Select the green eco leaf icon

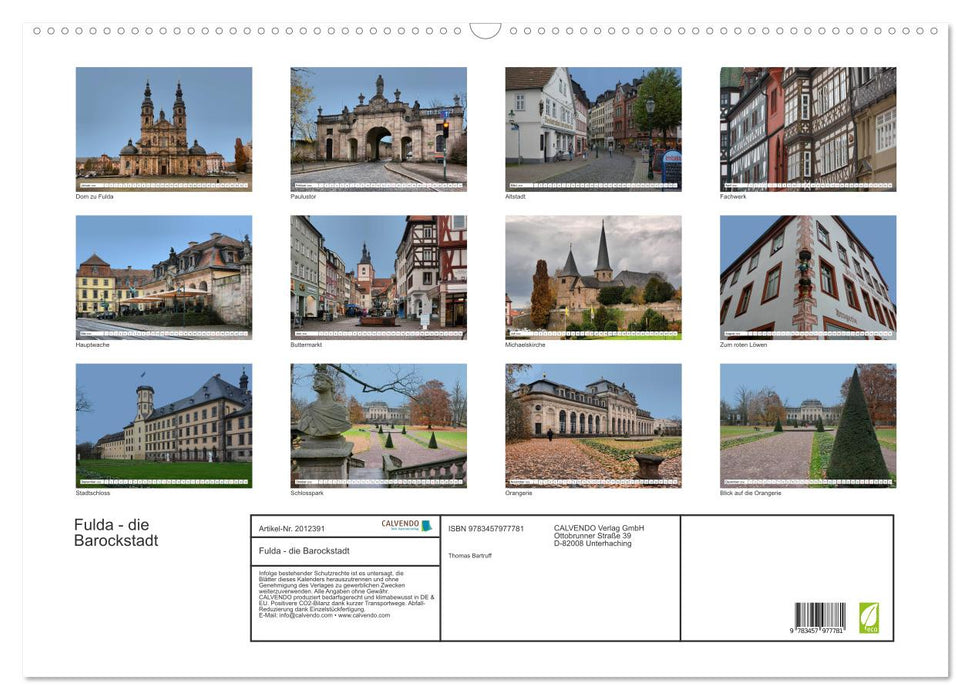click(871, 618)
